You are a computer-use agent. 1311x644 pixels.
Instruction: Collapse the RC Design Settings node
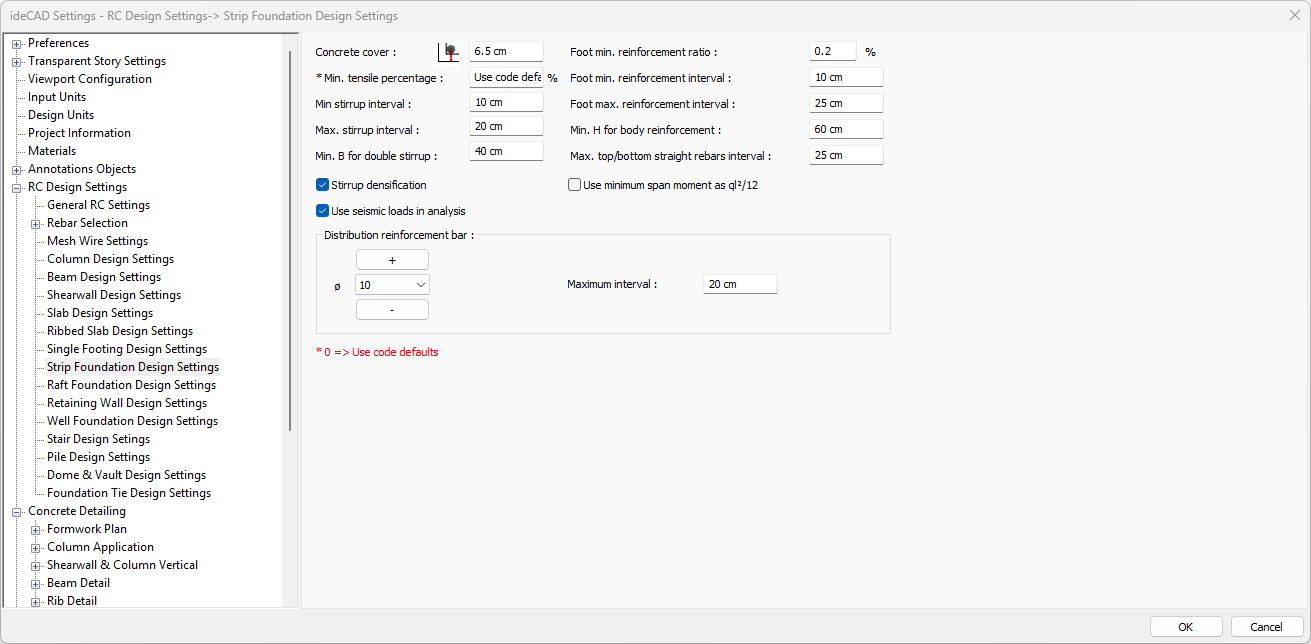(x=17, y=187)
